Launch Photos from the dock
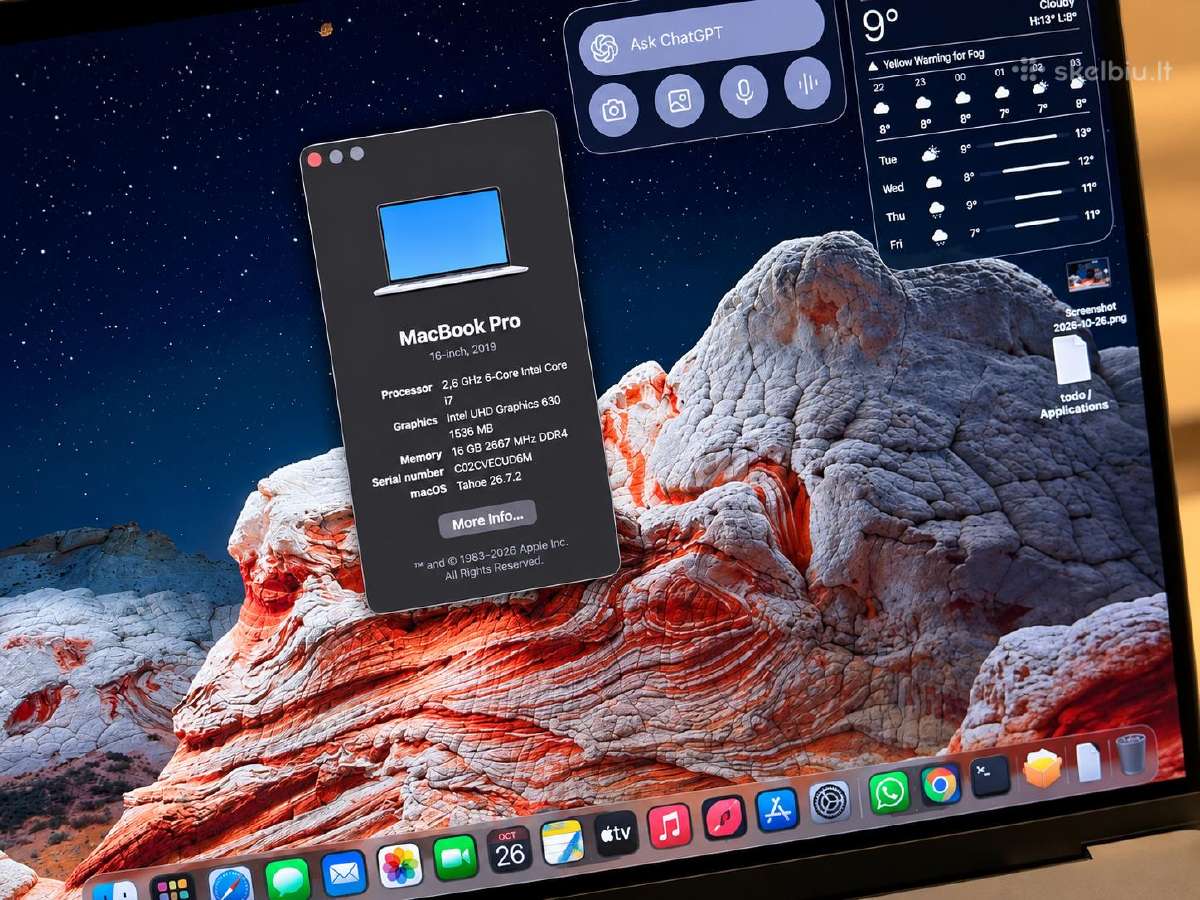The height and width of the screenshot is (900, 1200). [x=400, y=865]
